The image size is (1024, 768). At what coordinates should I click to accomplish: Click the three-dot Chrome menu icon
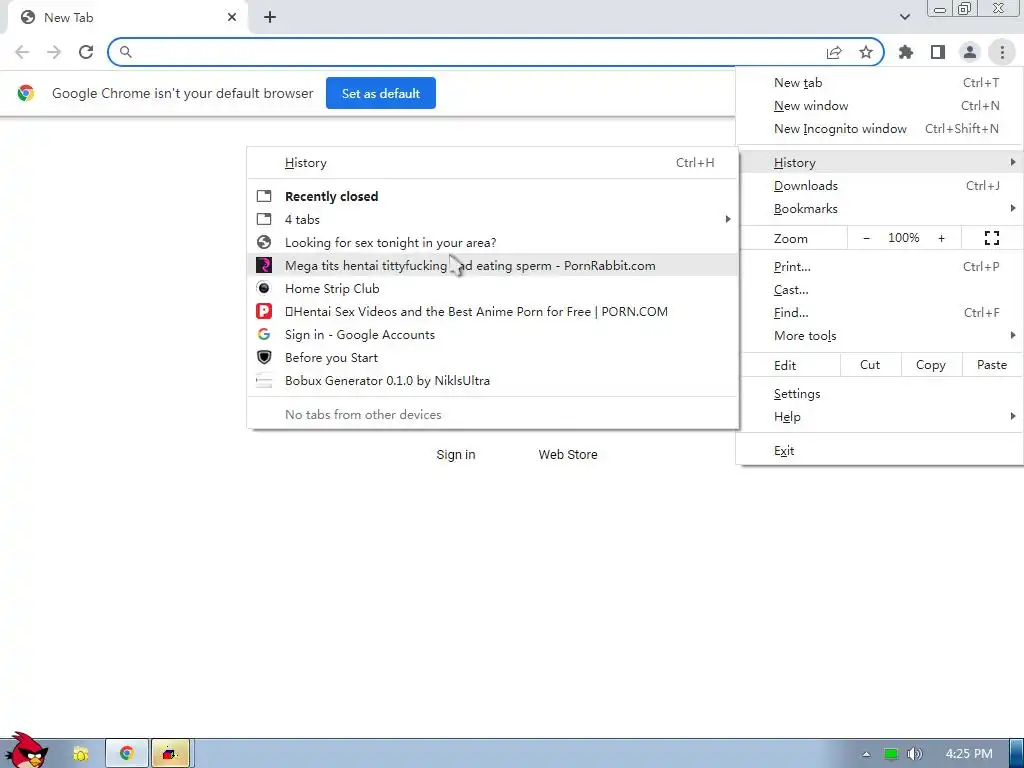1002,52
